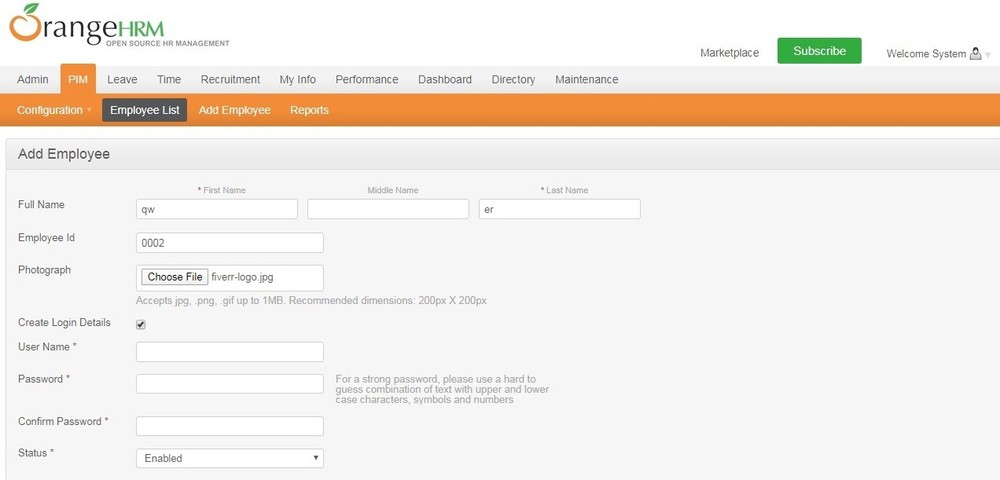Select the PIM tab

tap(78, 79)
